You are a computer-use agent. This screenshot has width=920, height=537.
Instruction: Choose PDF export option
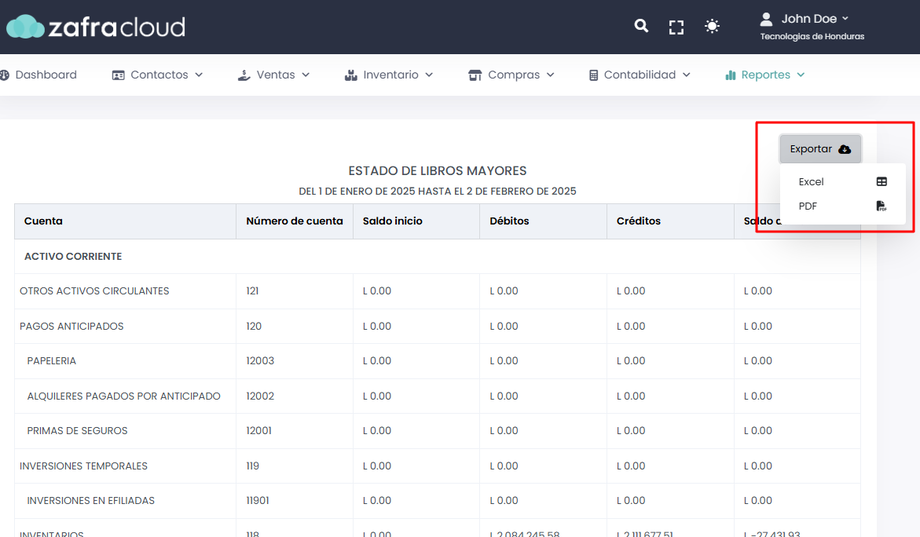(x=808, y=206)
